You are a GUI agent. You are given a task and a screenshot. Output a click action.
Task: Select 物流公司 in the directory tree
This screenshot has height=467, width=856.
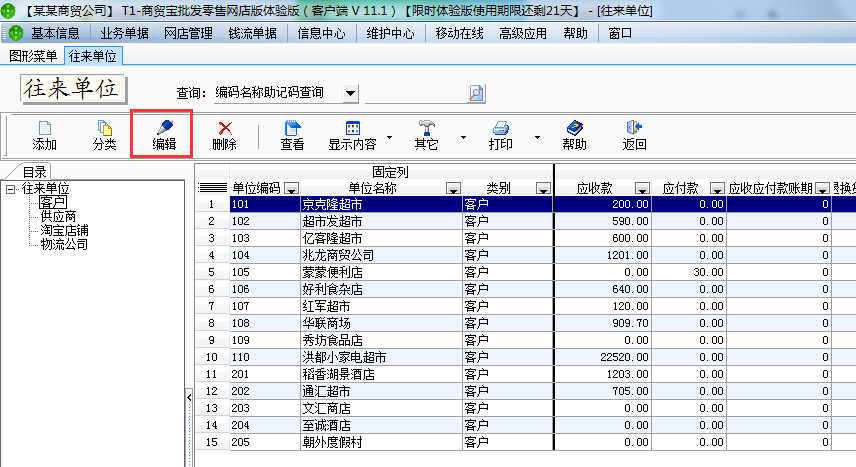[x=64, y=244]
